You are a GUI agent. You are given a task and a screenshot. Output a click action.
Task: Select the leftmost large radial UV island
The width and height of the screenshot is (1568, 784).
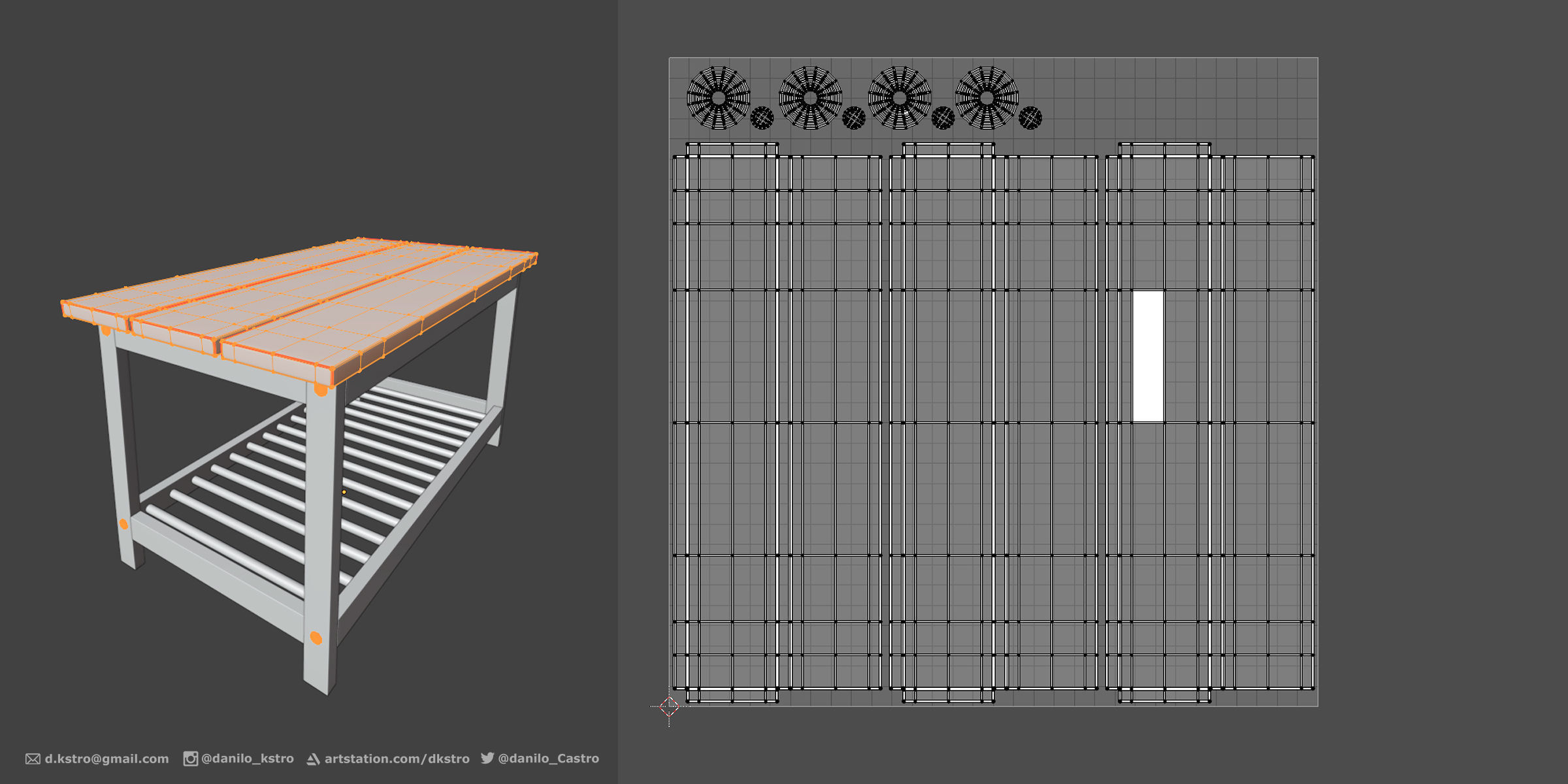tap(719, 98)
